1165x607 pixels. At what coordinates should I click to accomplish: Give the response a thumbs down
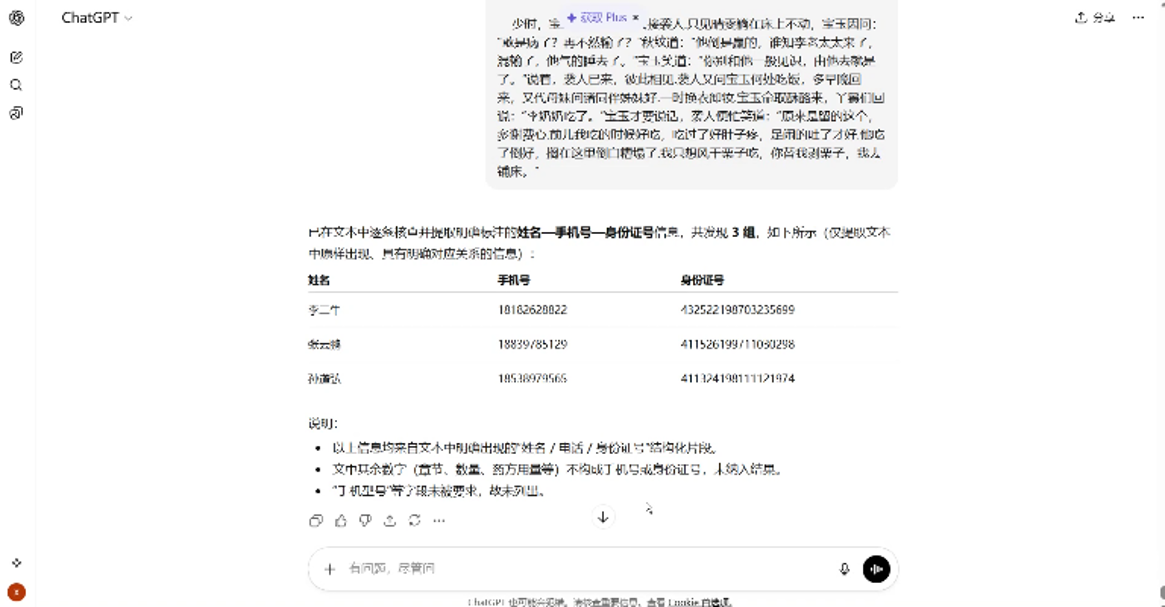[366, 521]
